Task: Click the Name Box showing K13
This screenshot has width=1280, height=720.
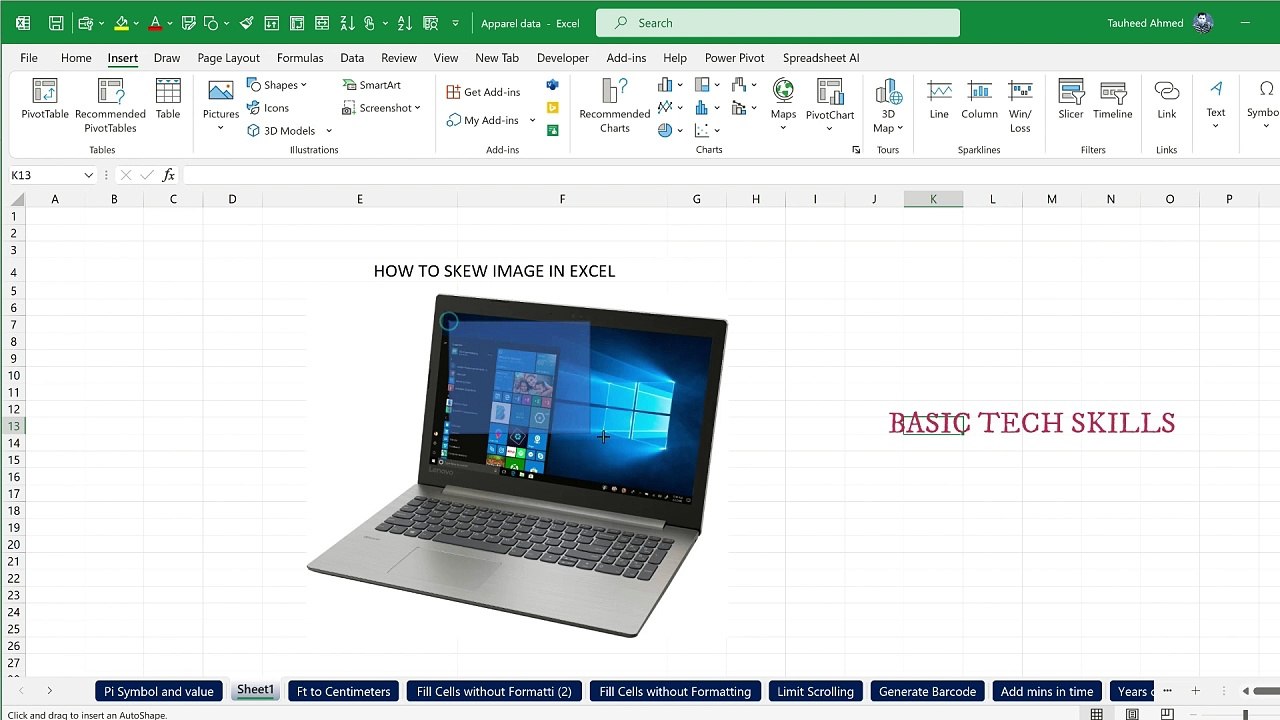Action: pos(44,175)
